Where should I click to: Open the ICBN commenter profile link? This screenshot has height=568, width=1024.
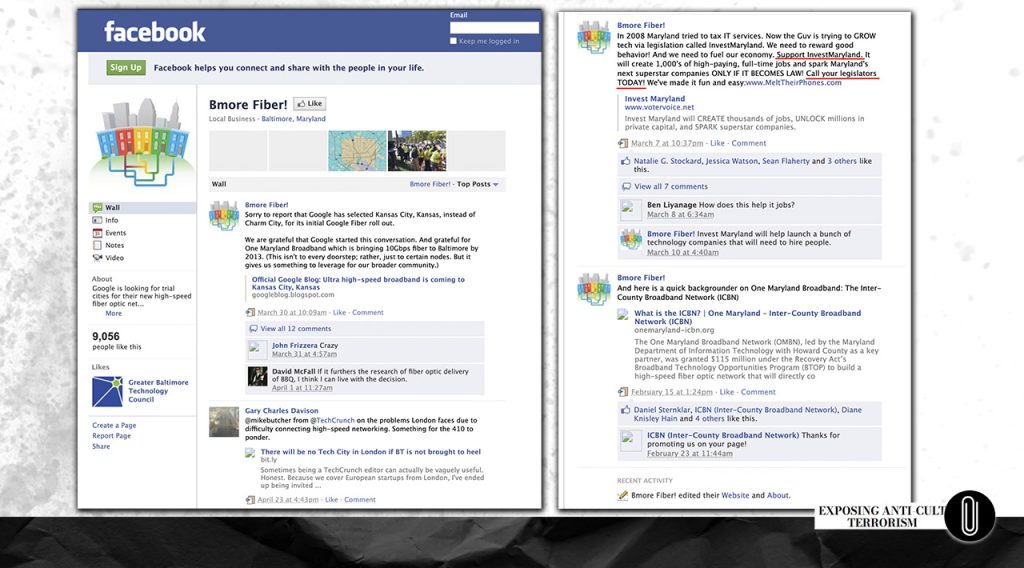point(722,435)
